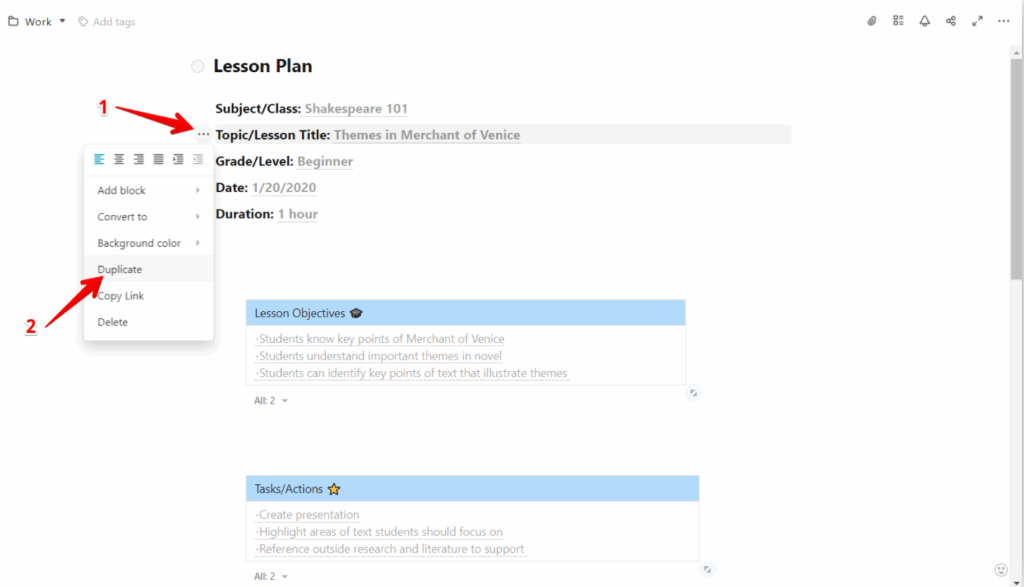Toggle the justify alignment option
This screenshot has height=587, width=1024.
pos(158,158)
